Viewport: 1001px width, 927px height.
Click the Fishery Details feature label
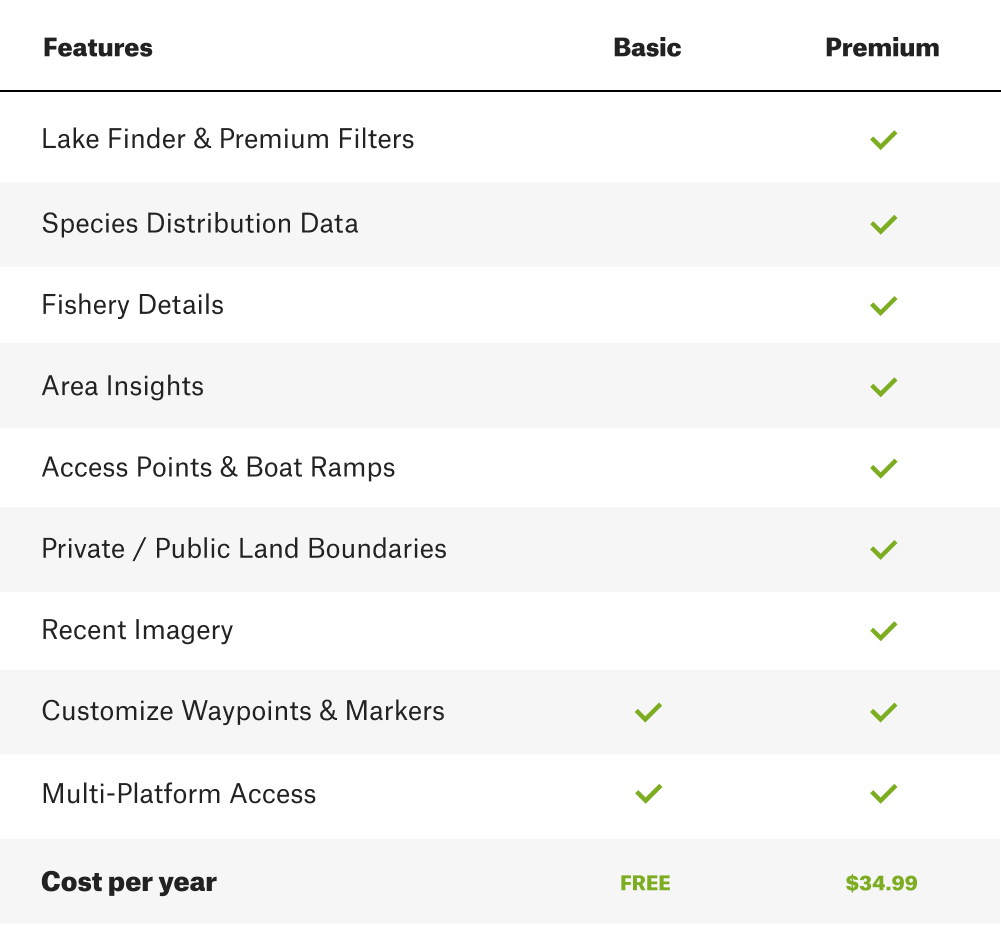point(133,305)
